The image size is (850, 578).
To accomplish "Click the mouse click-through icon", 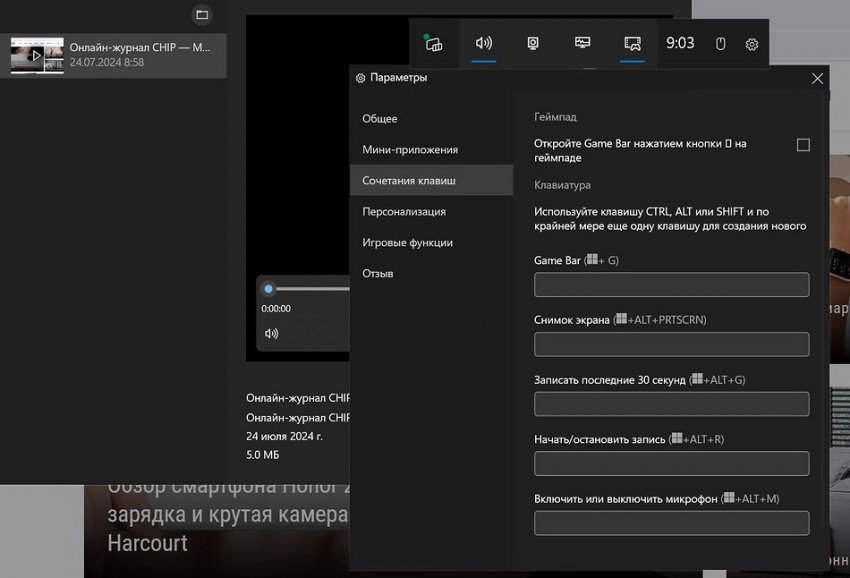I will point(720,44).
